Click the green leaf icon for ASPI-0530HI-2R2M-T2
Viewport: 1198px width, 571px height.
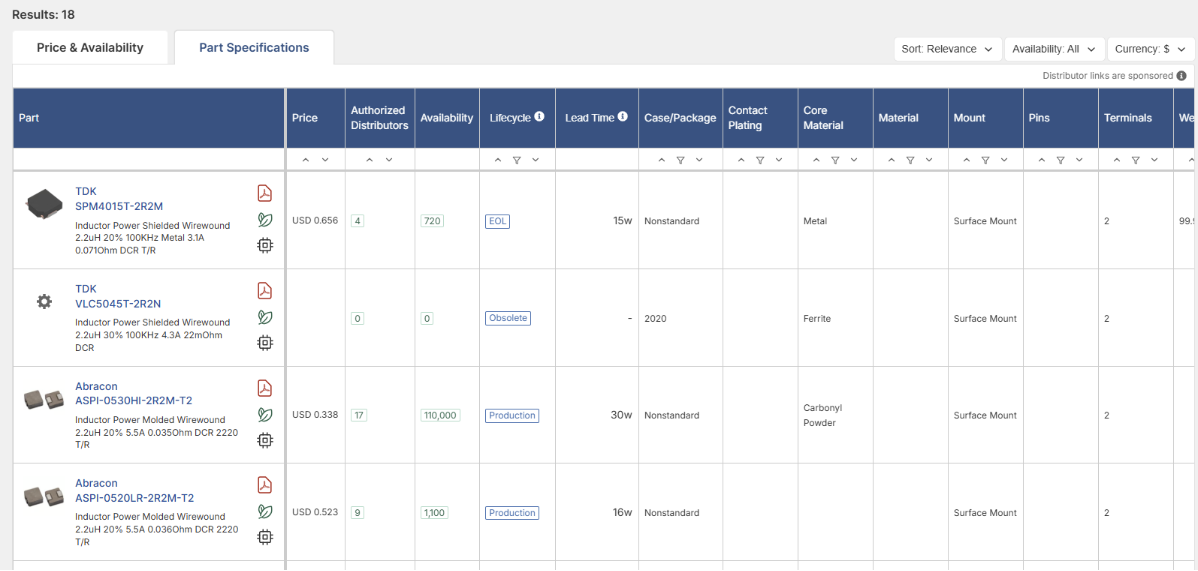coord(265,414)
